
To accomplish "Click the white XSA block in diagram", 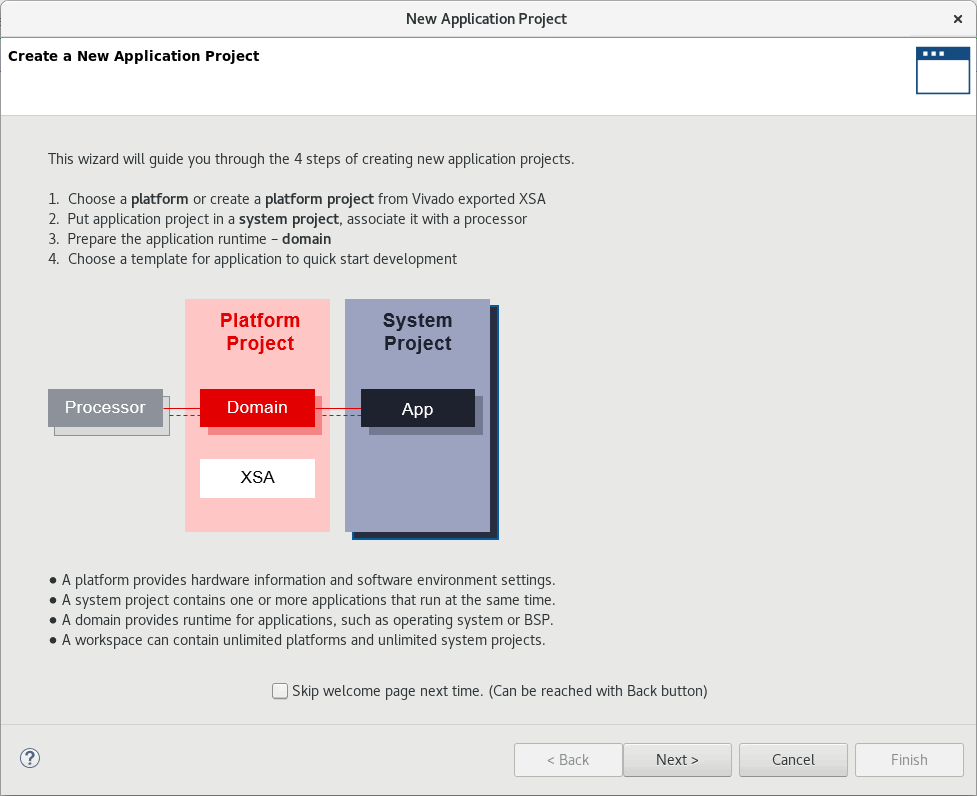I will click(257, 478).
